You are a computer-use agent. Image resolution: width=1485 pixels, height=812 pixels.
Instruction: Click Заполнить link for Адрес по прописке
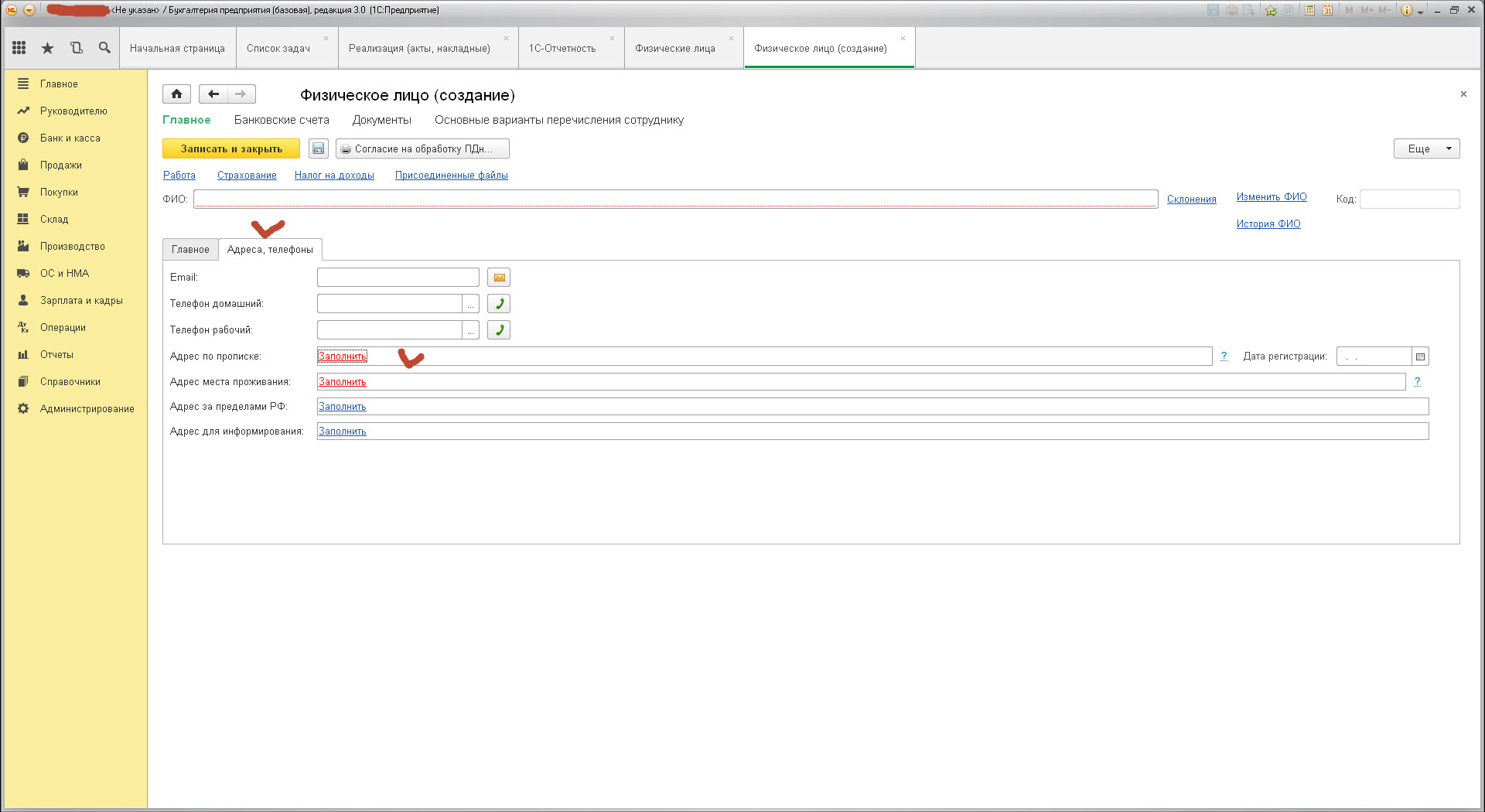[x=342, y=357]
